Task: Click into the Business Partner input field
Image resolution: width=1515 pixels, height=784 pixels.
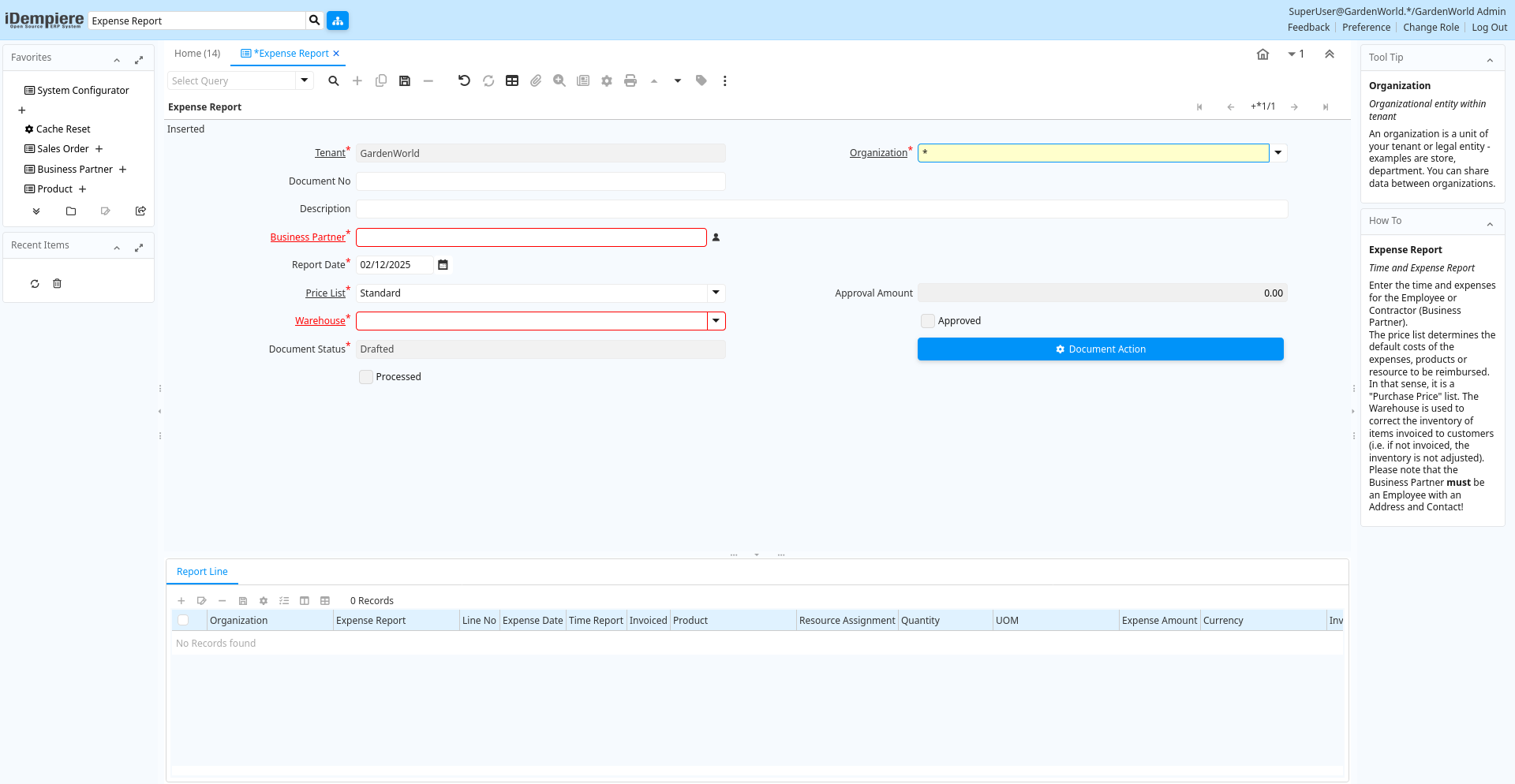Action: point(531,237)
